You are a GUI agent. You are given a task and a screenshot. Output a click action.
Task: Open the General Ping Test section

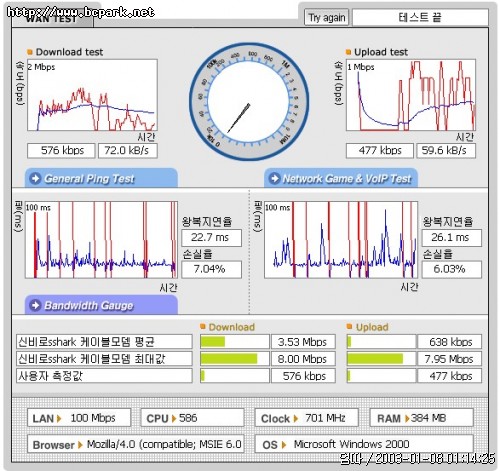pos(101,178)
